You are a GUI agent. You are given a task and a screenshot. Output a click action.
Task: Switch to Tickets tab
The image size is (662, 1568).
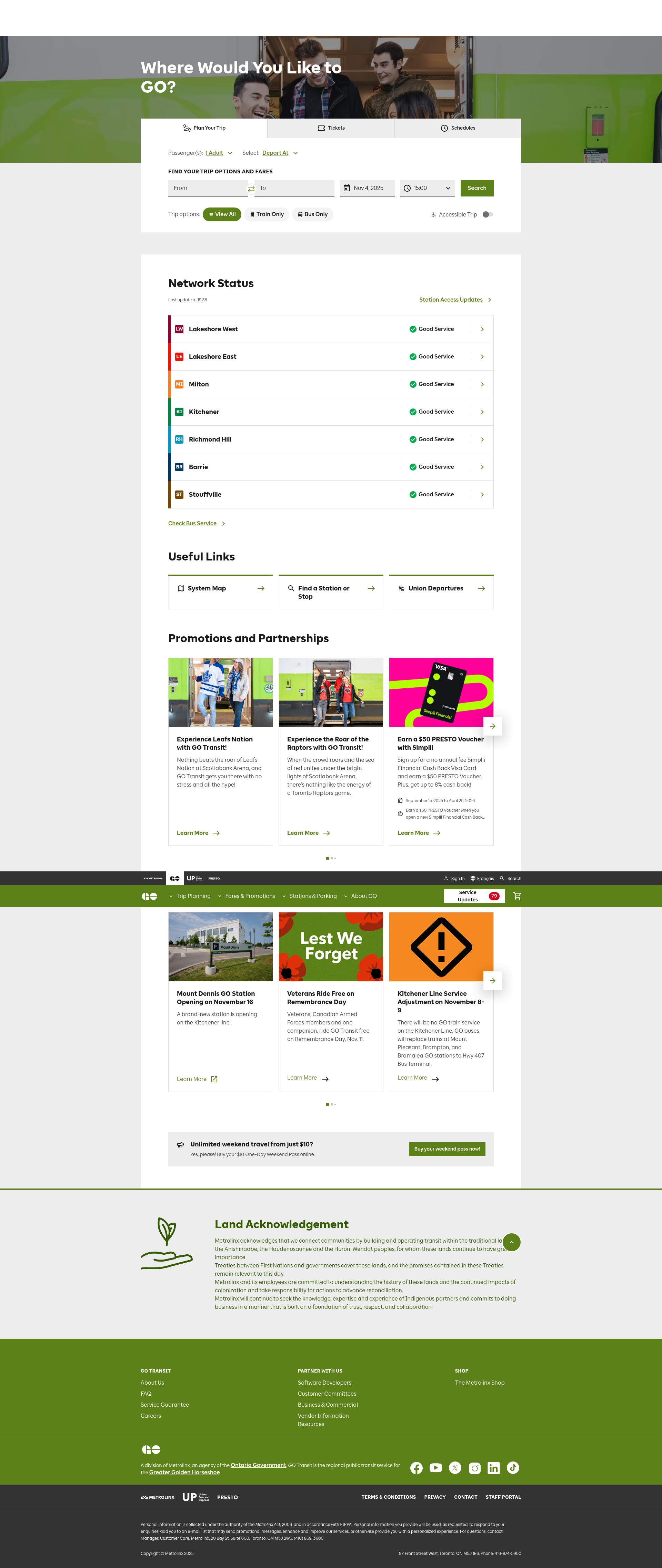click(331, 128)
